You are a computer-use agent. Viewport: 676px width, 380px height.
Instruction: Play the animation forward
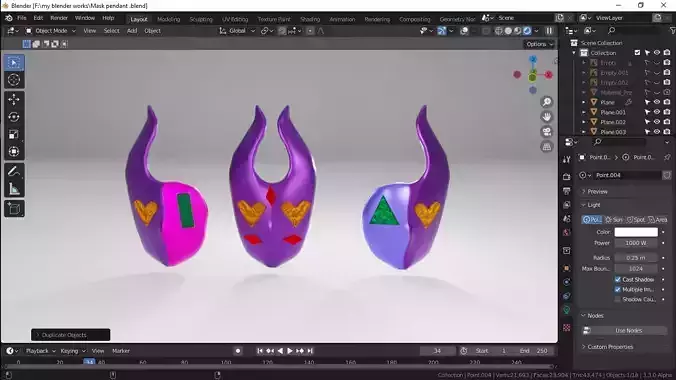pyautogui.click(x=290, y=351)
